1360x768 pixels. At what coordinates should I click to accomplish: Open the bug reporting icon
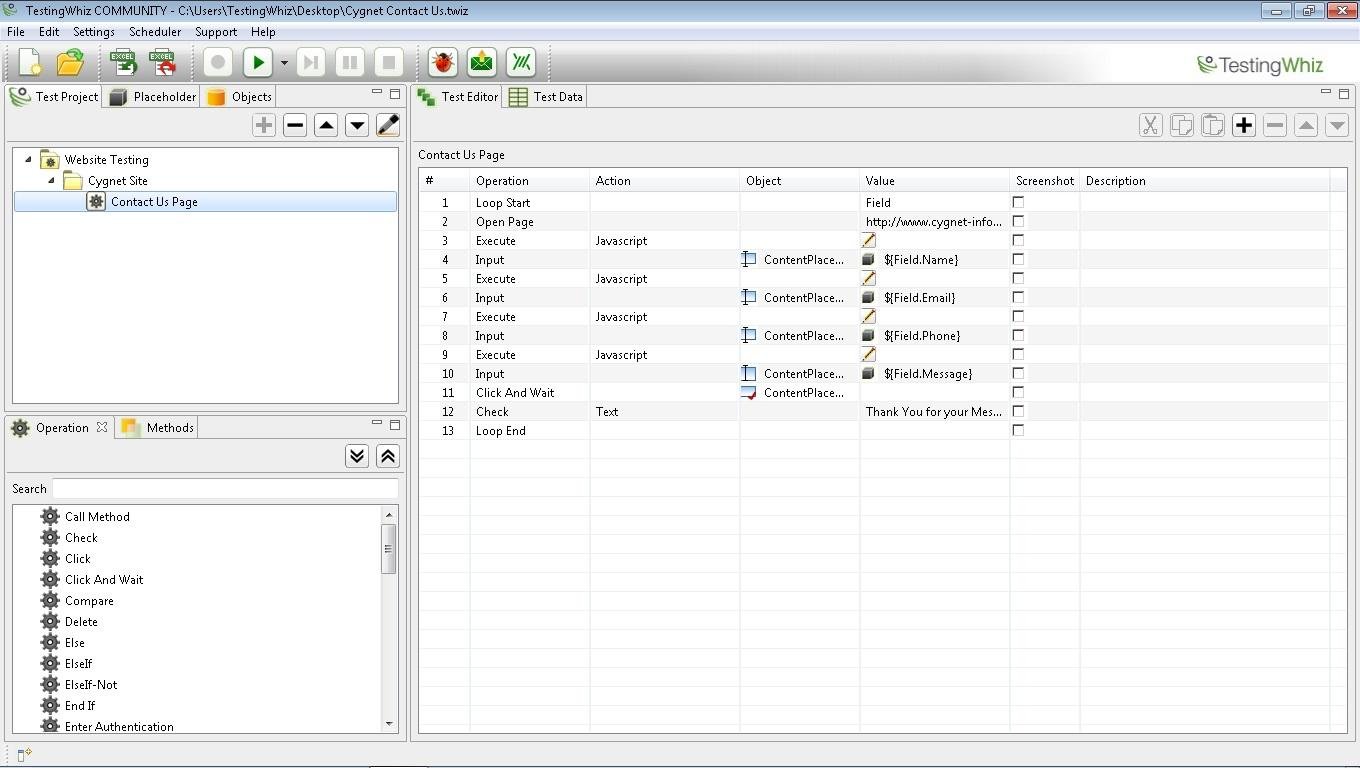(x=441, y=62)
